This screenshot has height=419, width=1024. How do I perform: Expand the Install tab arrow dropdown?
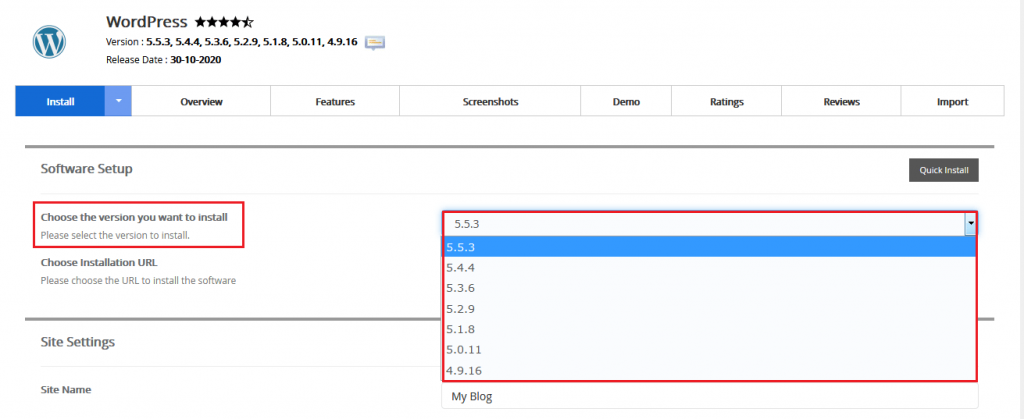[118, 102]
